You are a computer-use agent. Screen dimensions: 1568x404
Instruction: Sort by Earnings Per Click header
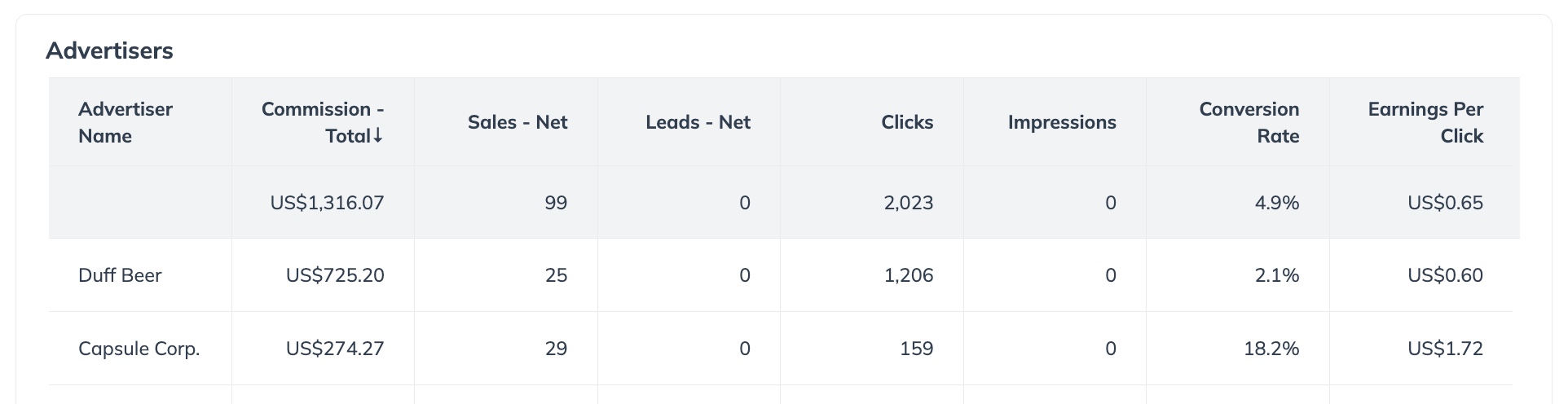1425,122
